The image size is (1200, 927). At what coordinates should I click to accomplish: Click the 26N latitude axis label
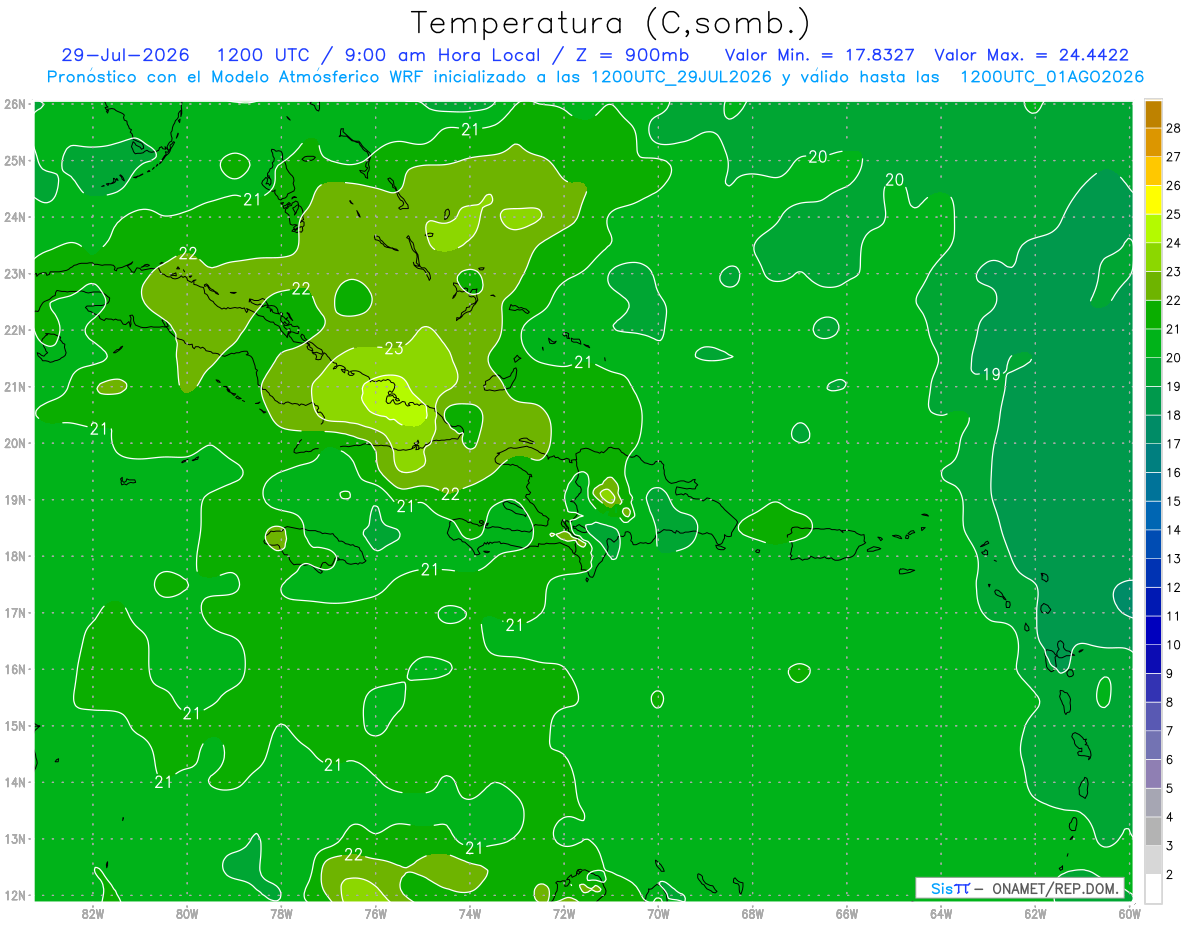point(14,104)
